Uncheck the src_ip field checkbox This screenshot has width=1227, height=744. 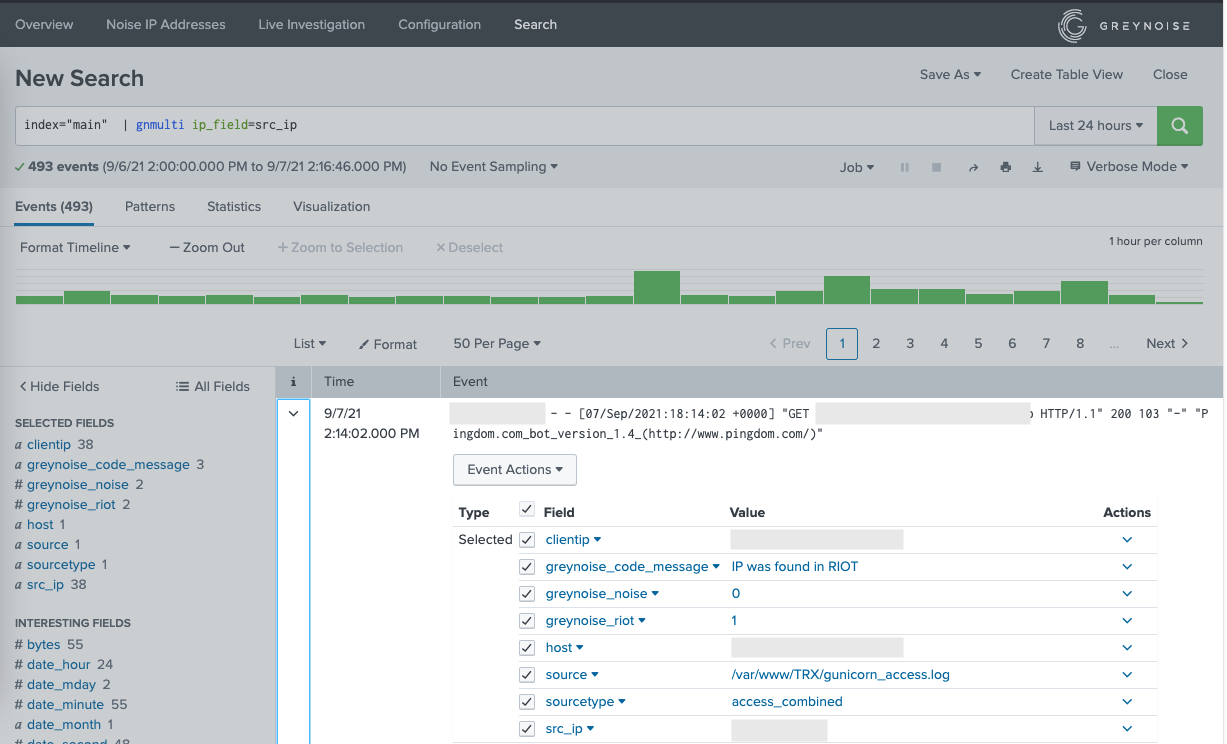527,728
